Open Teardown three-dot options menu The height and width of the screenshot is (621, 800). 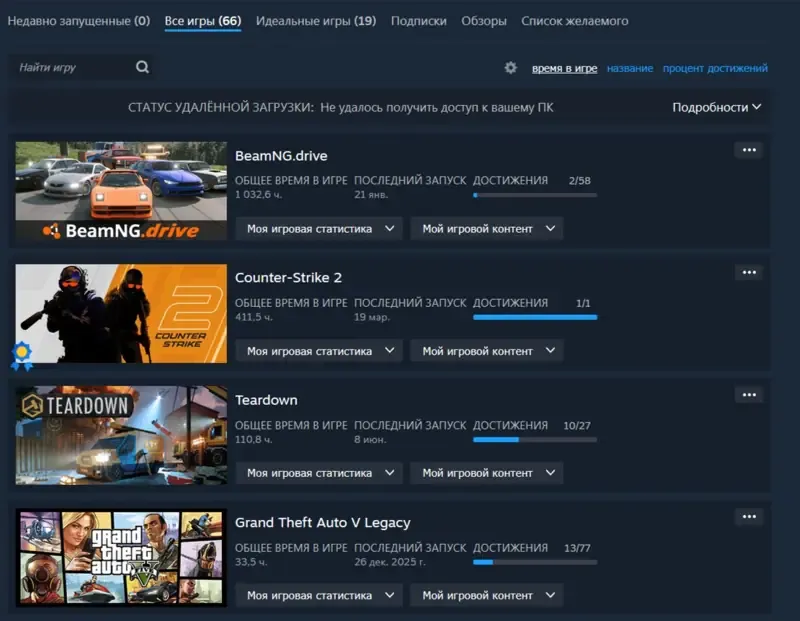point(749,395)
